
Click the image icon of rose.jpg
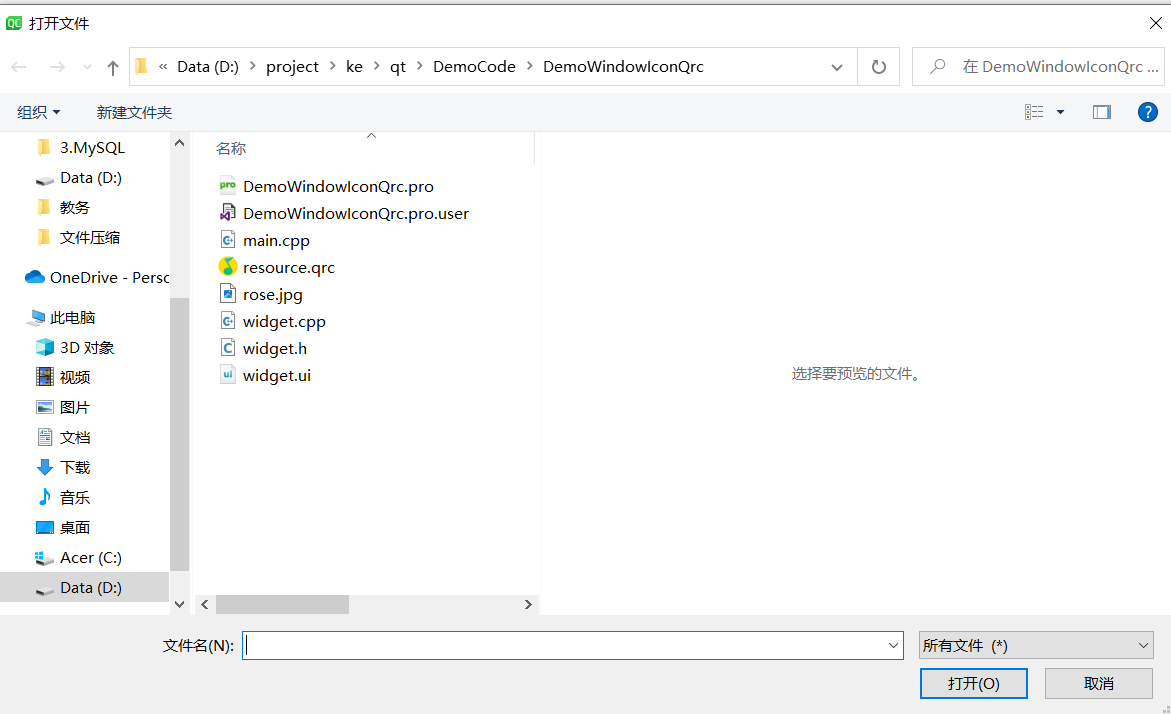coord(228,294)
